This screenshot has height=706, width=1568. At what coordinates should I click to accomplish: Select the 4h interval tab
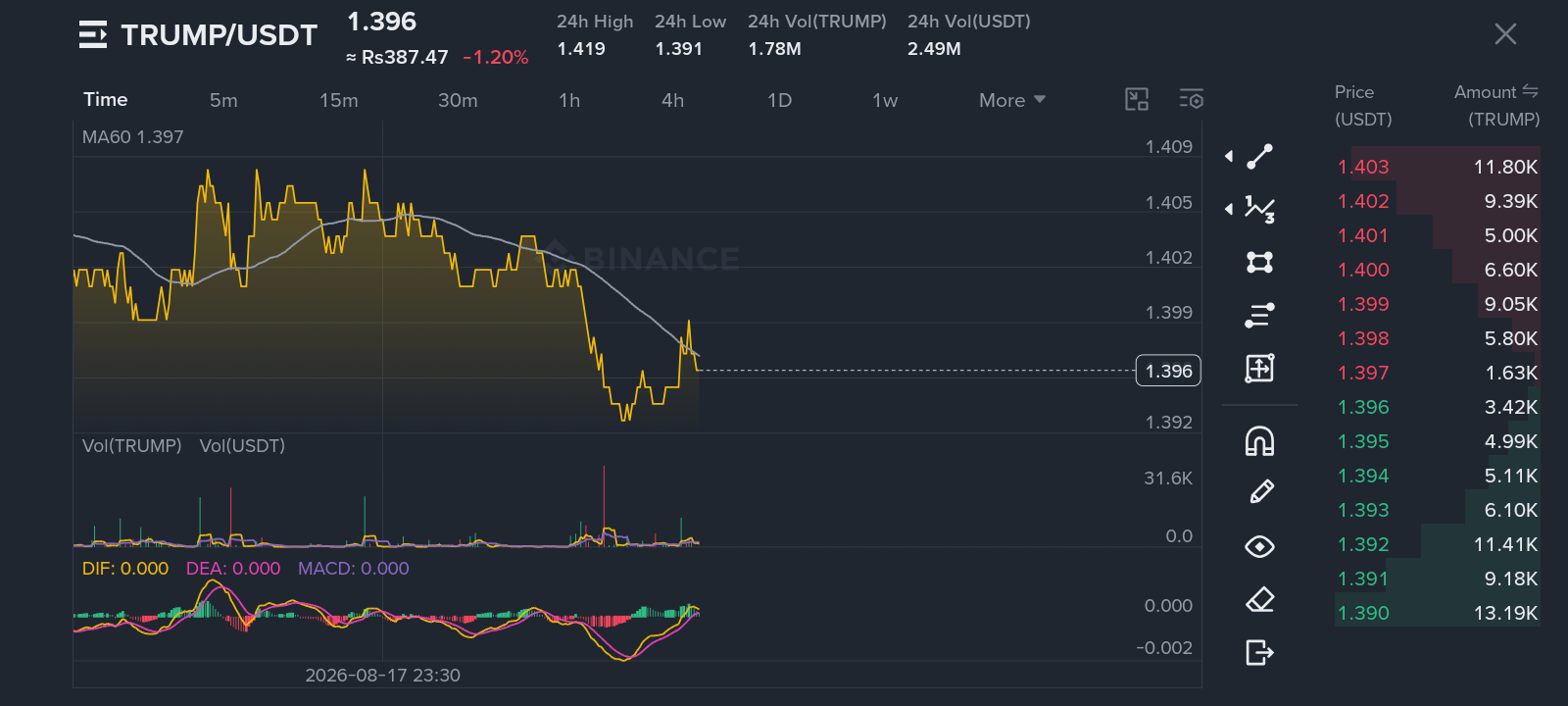click(672, 100)
